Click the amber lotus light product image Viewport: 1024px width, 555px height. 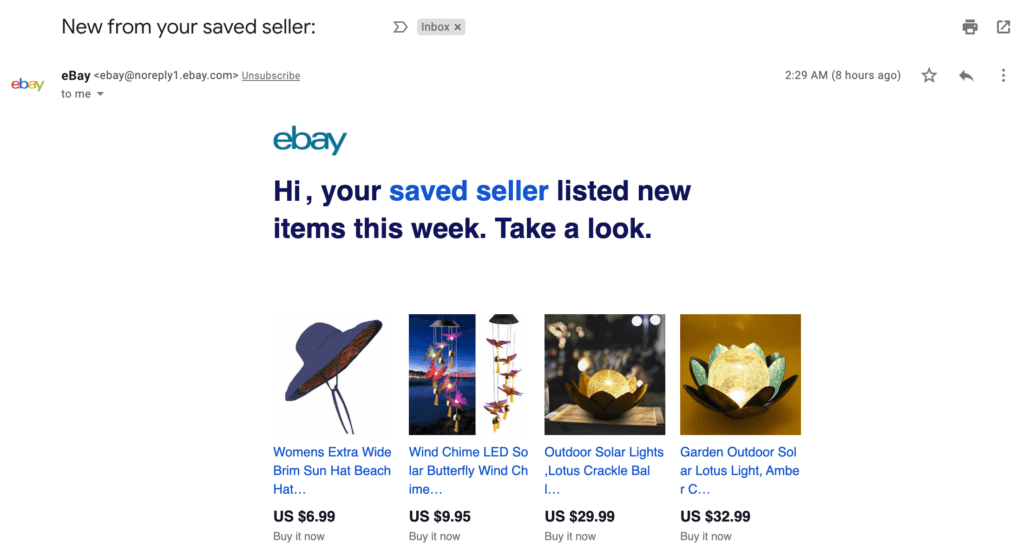coord(740,374)
